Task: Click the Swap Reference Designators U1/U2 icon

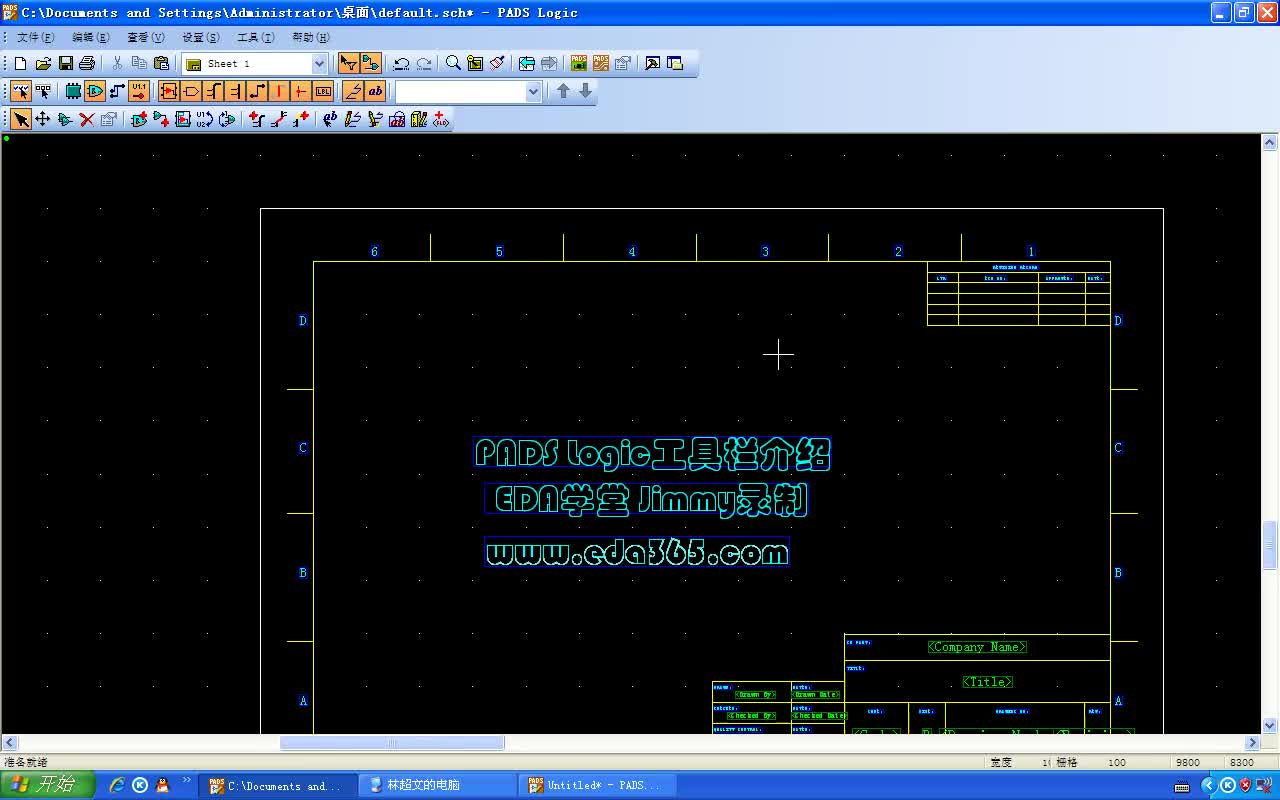Action: (205, 119)
